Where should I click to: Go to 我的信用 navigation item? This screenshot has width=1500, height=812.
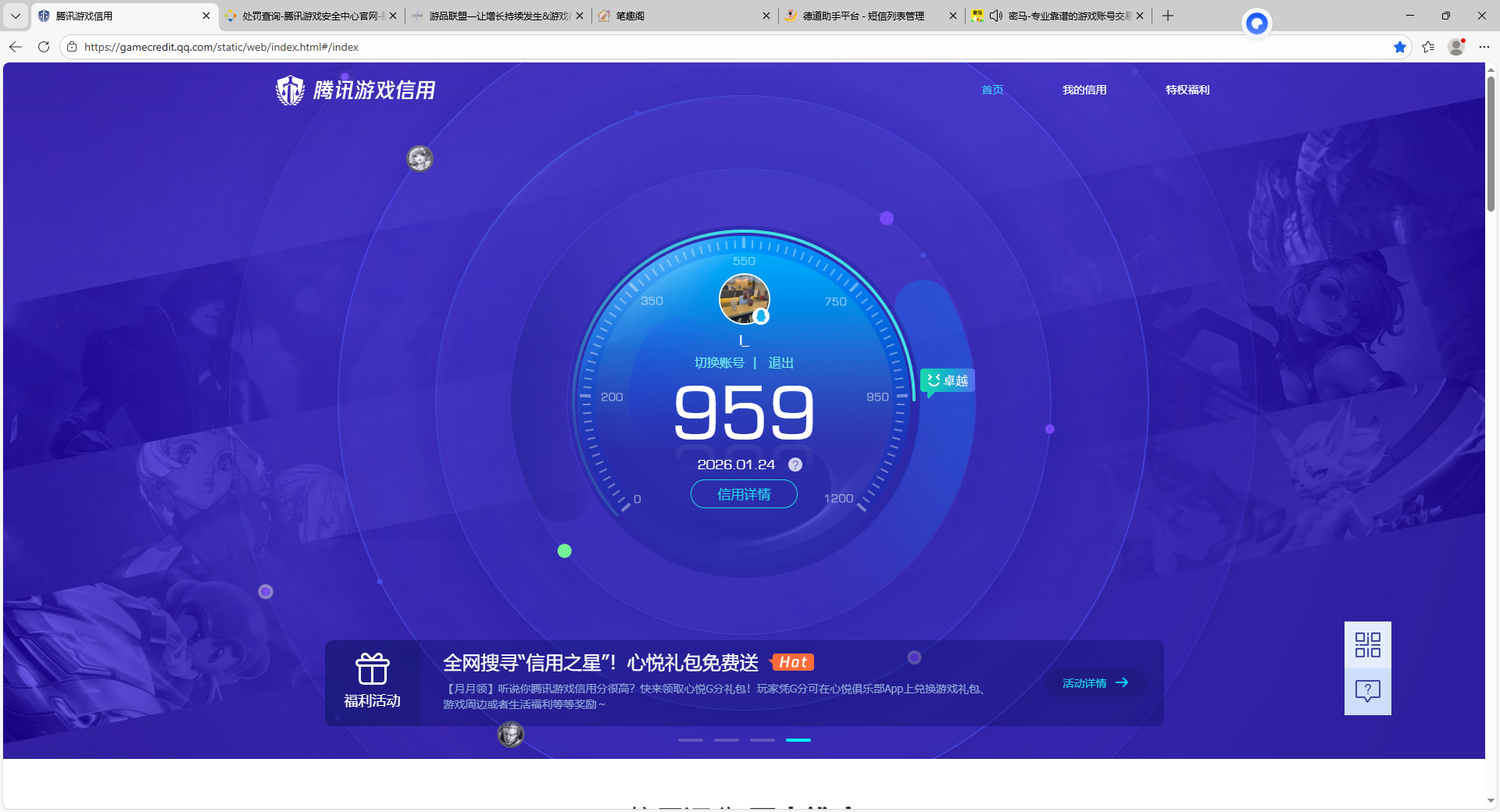click(x=1084, y=90)
